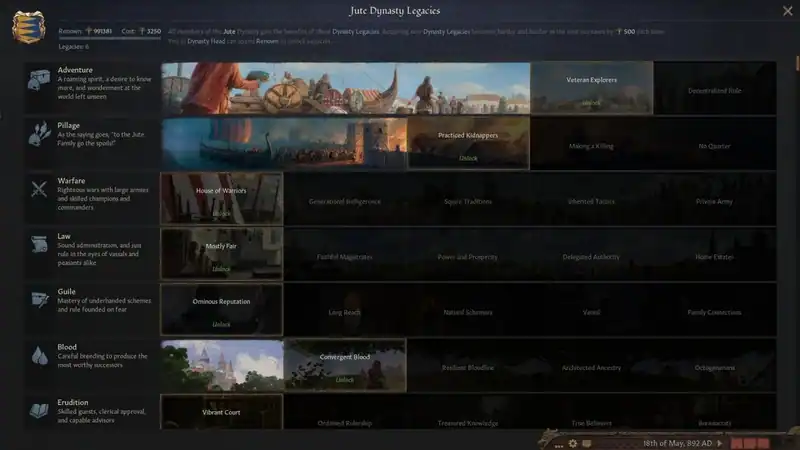Click the Law legacy title
This screenshot has height=450, width=800.
click(64, 236)
